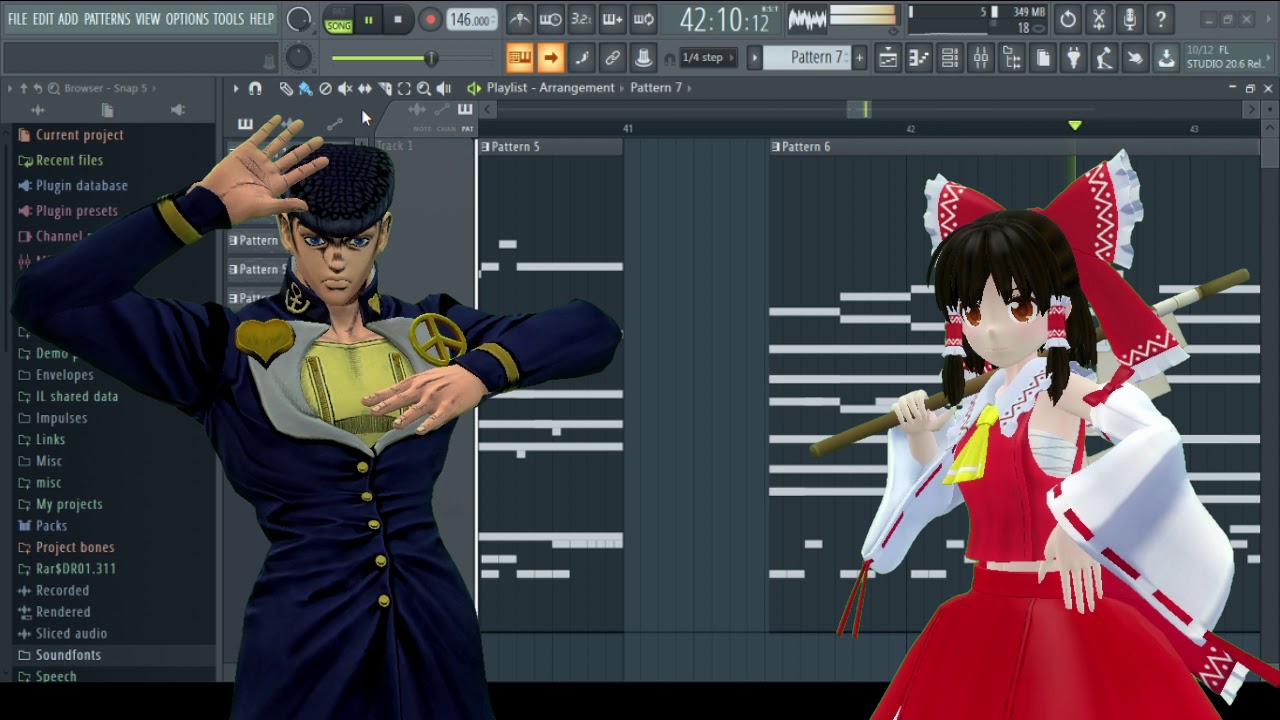Select the Playback speaker tool

pos(444,88)
